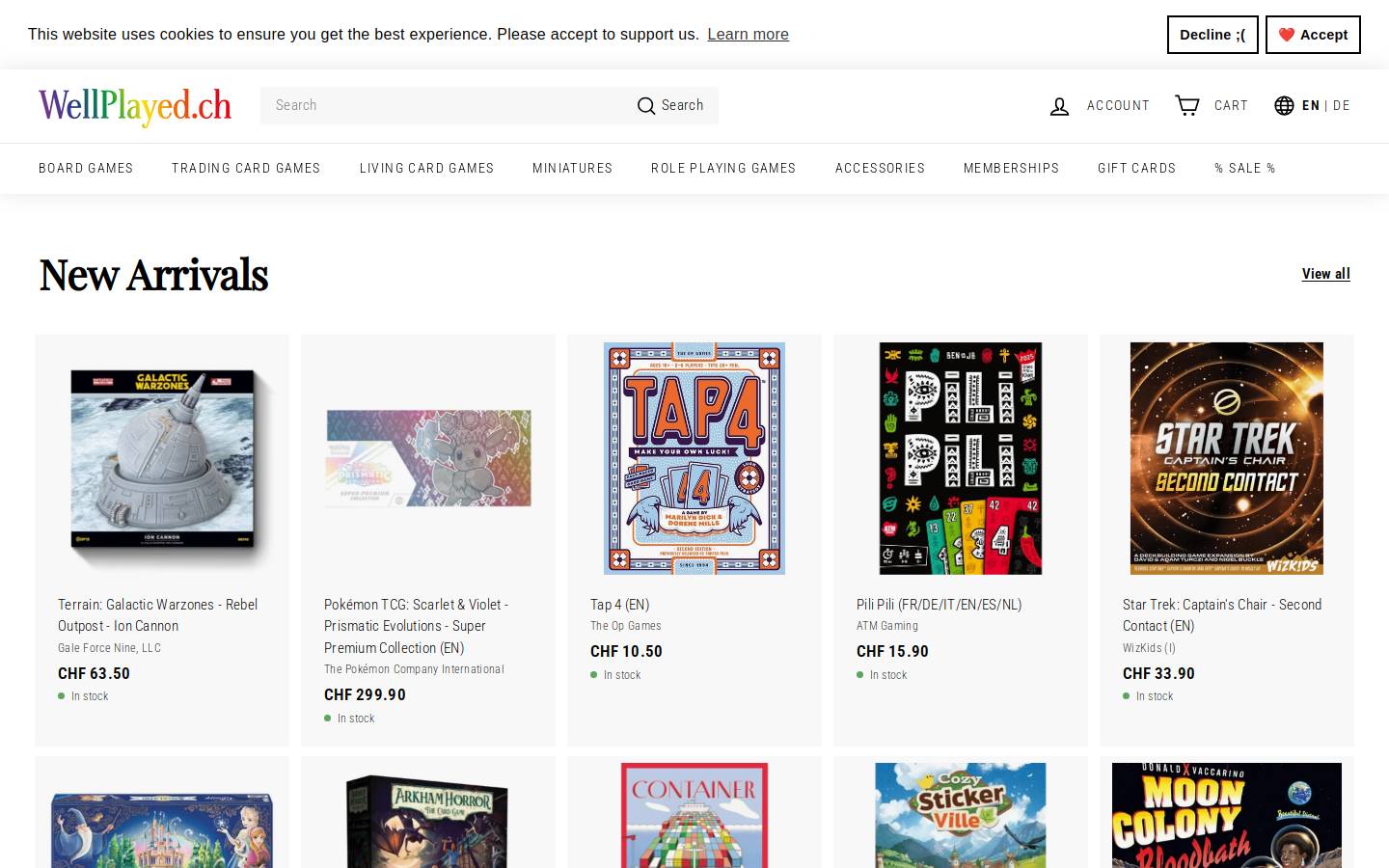Screen dimensions: 1389x868
Task: Switch language to EN
Action: coord(1310,106)
